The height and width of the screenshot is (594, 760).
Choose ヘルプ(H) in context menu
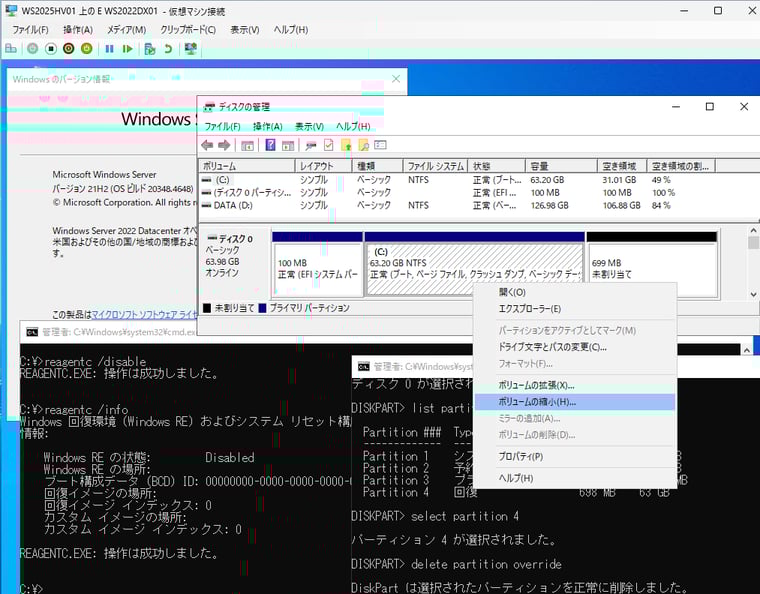click(x=575, y=478)
